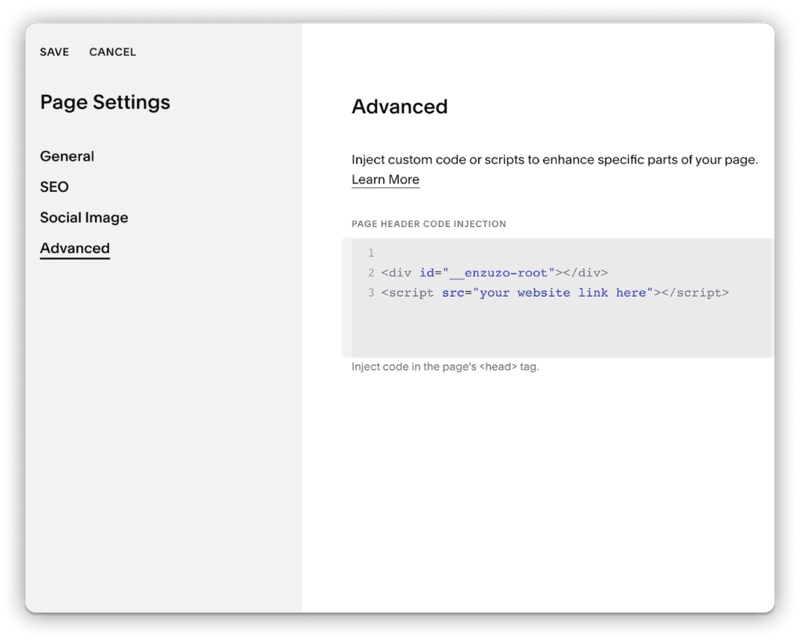Open the General settings tab
The image size is (800, 640).
pos(67,156)
